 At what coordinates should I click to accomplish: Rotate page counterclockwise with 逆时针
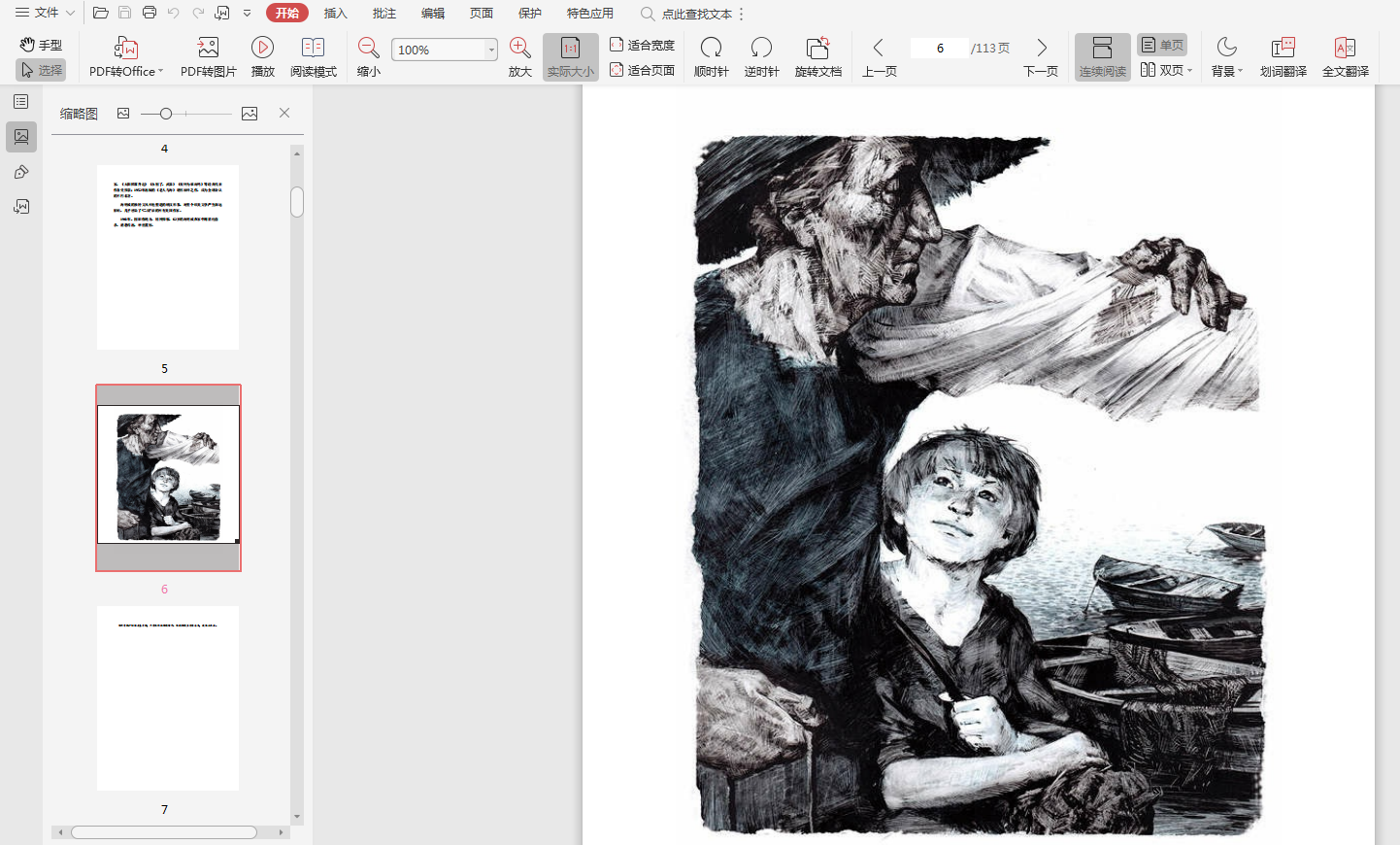pyautogui.click(x=761, y=49)
